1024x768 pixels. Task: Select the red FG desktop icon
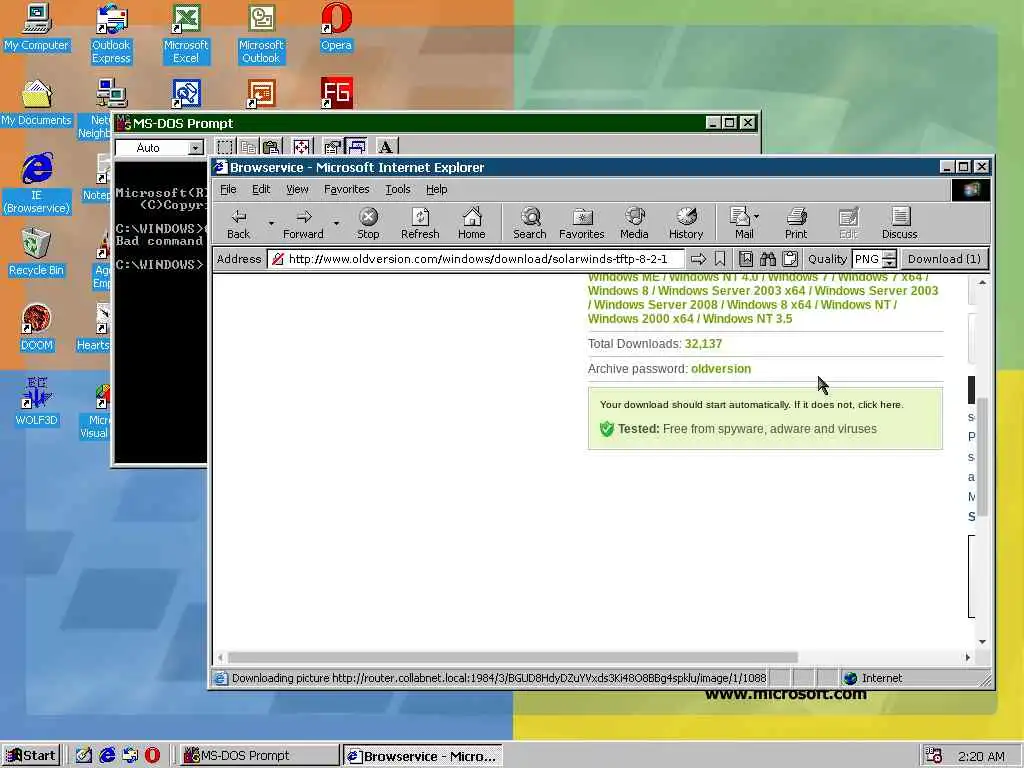tap(336, 93)
